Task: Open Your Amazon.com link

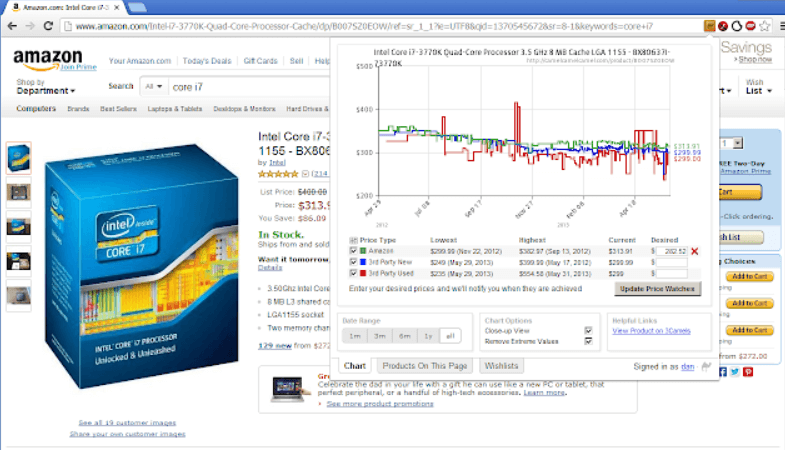Action: 140,61
